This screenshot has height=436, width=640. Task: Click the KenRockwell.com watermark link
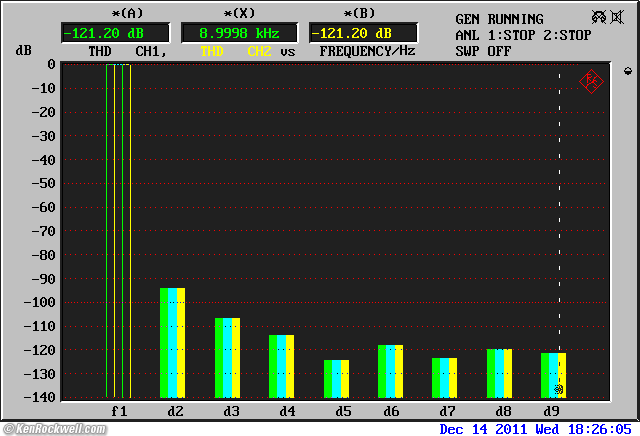click(x=53, y=428)
